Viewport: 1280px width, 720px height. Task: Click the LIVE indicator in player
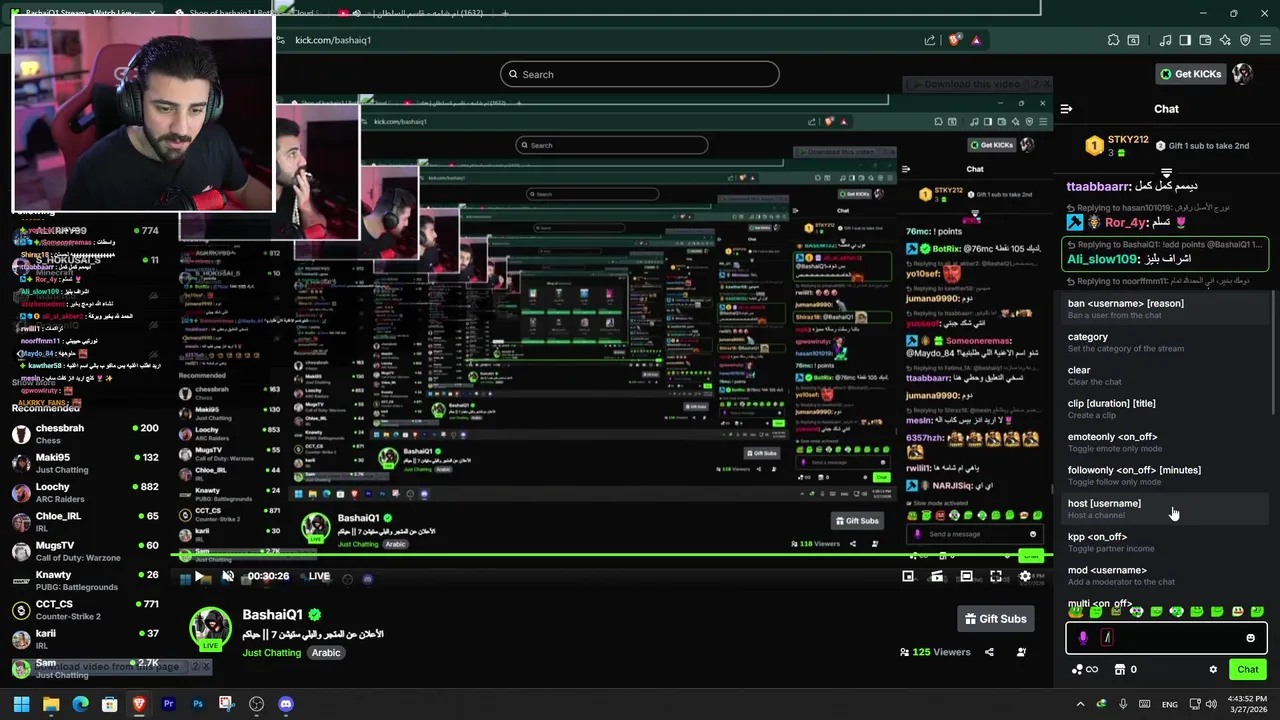coord(319,576)
